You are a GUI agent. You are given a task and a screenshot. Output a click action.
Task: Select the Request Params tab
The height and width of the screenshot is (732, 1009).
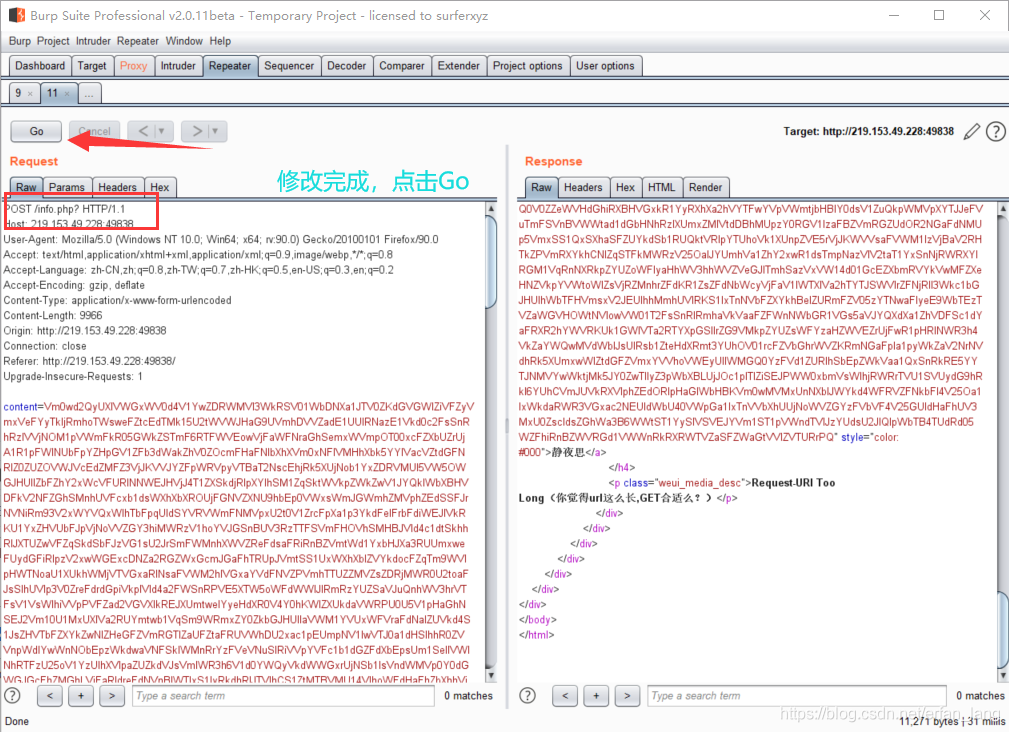coord(67,187)
